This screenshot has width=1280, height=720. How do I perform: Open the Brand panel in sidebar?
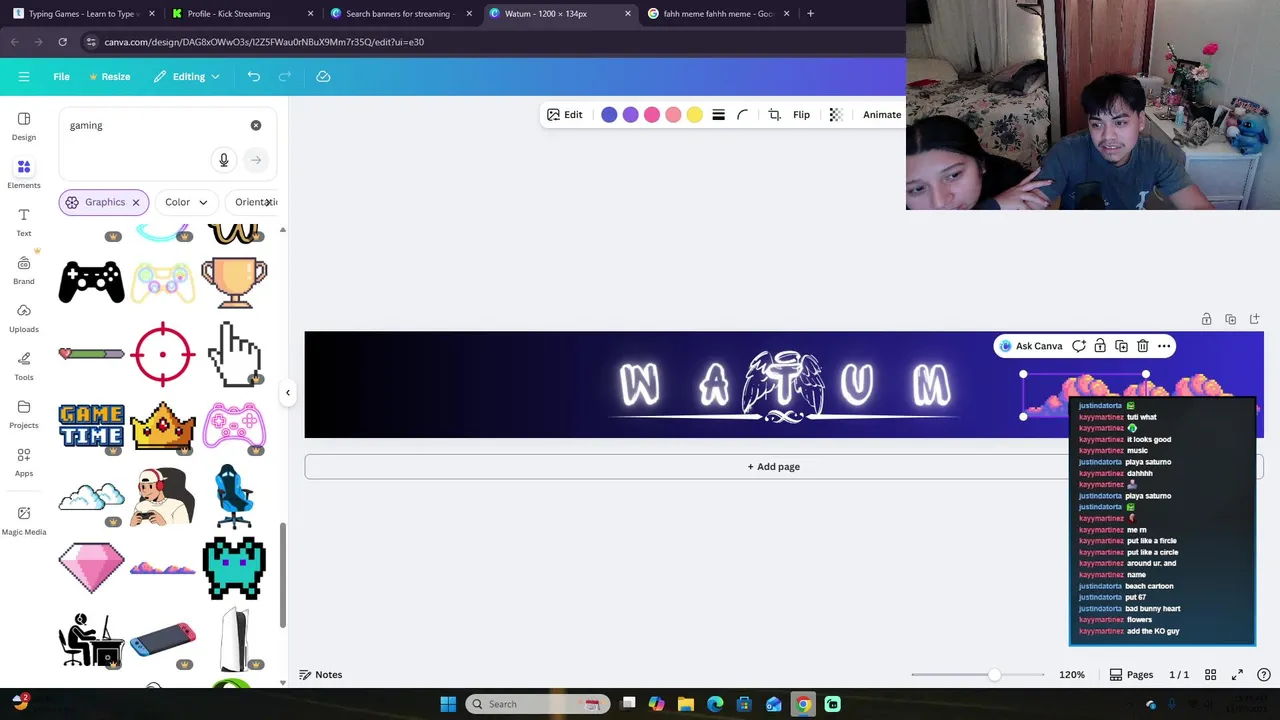24,270
